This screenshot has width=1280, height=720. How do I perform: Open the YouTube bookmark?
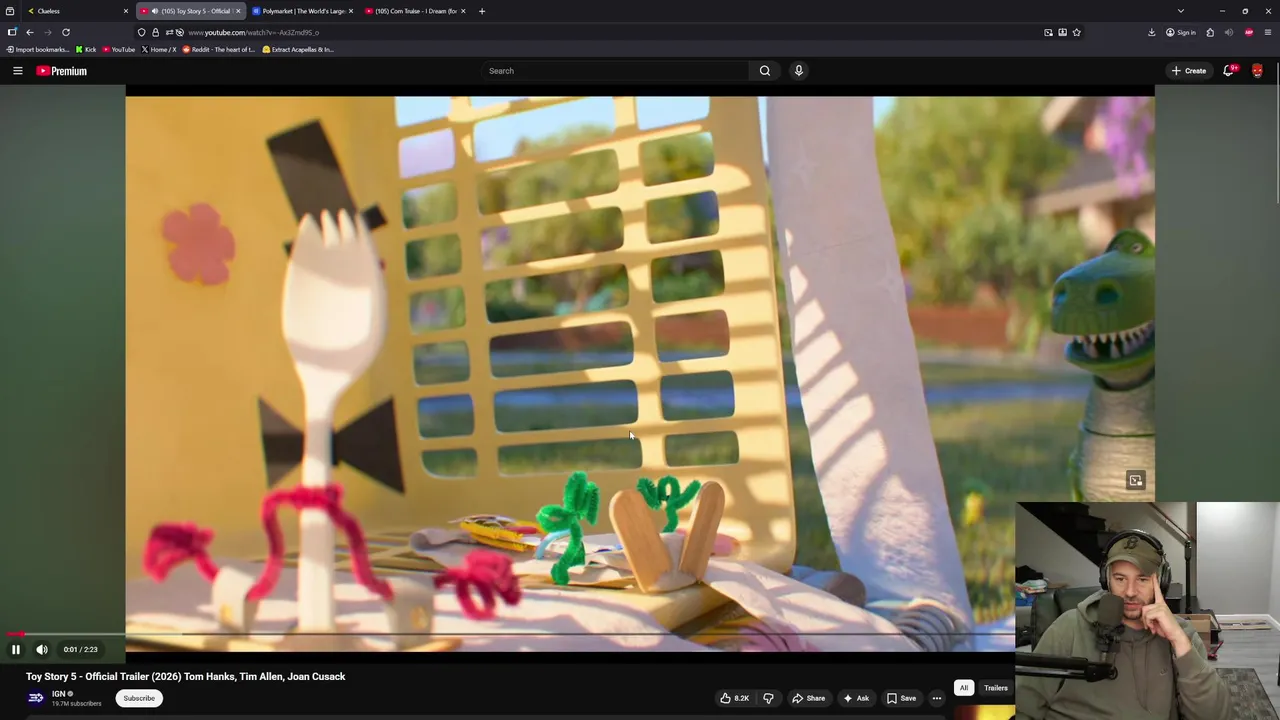point(119,49)
